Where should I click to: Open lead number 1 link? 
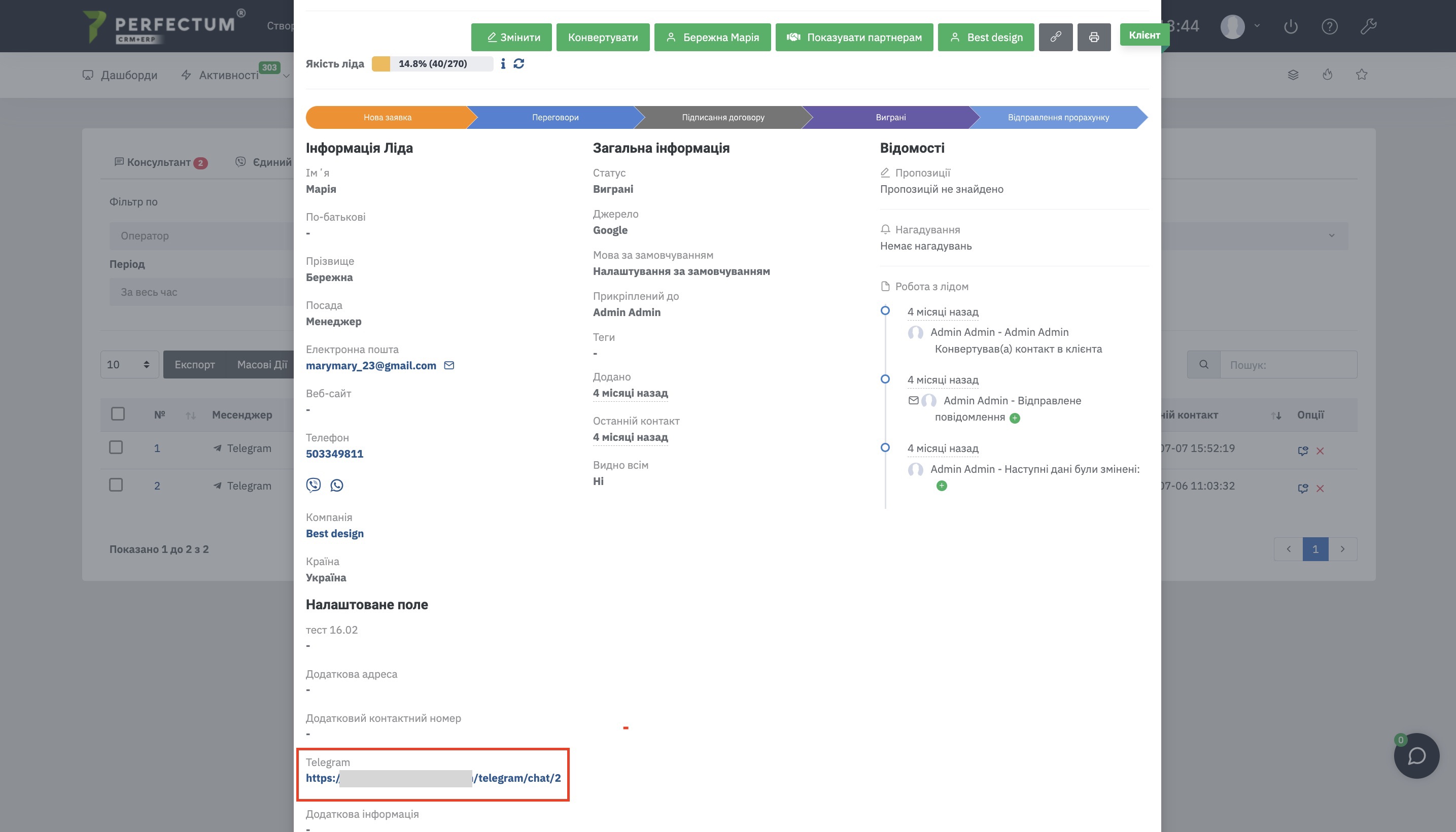click(x=157, y=448)
